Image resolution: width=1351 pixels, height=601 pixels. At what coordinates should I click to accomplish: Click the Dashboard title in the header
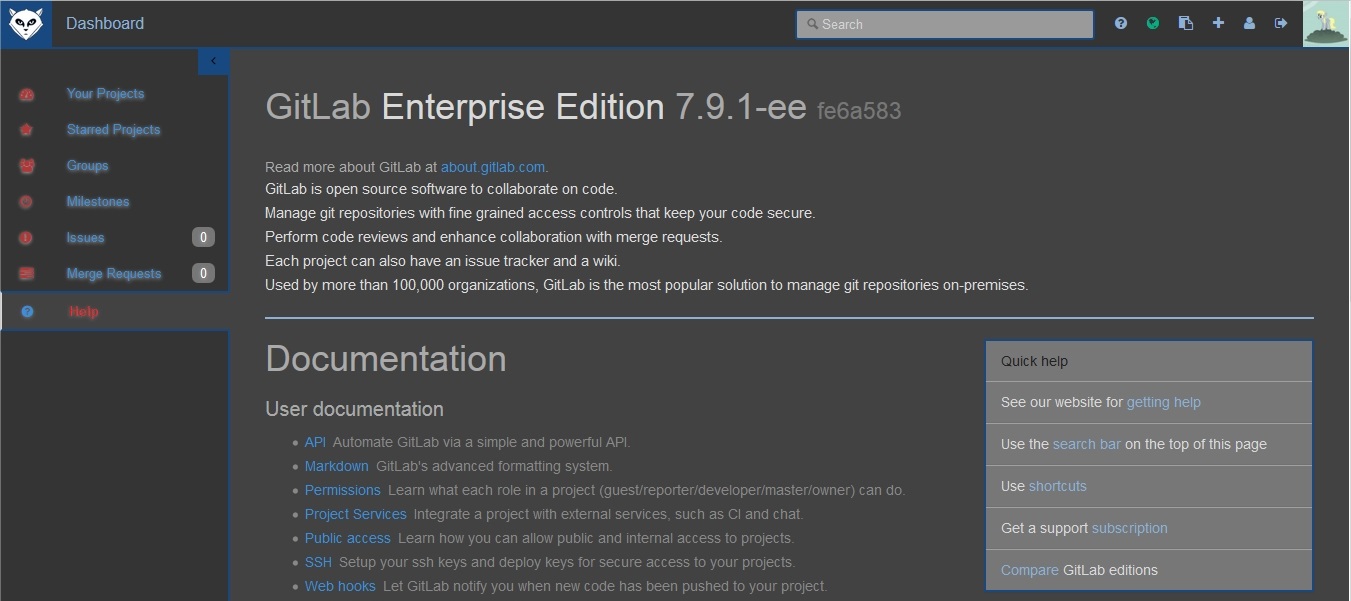[105, 23]
